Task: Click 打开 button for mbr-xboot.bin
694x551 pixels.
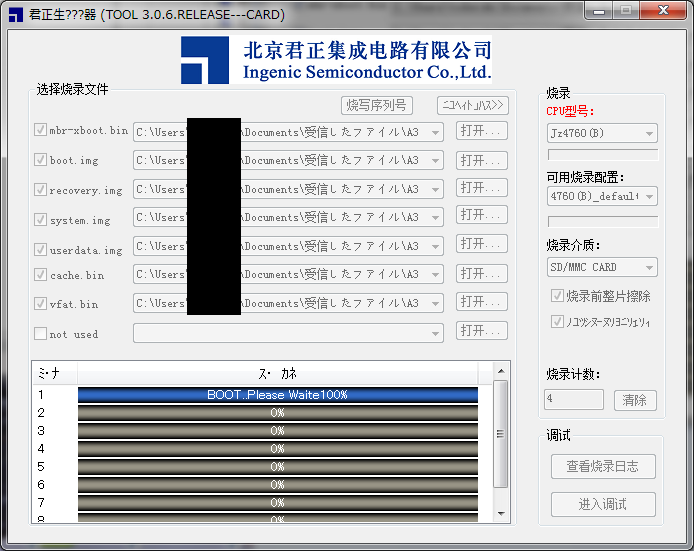Action: pyautogui.click(x=482, y=131)
